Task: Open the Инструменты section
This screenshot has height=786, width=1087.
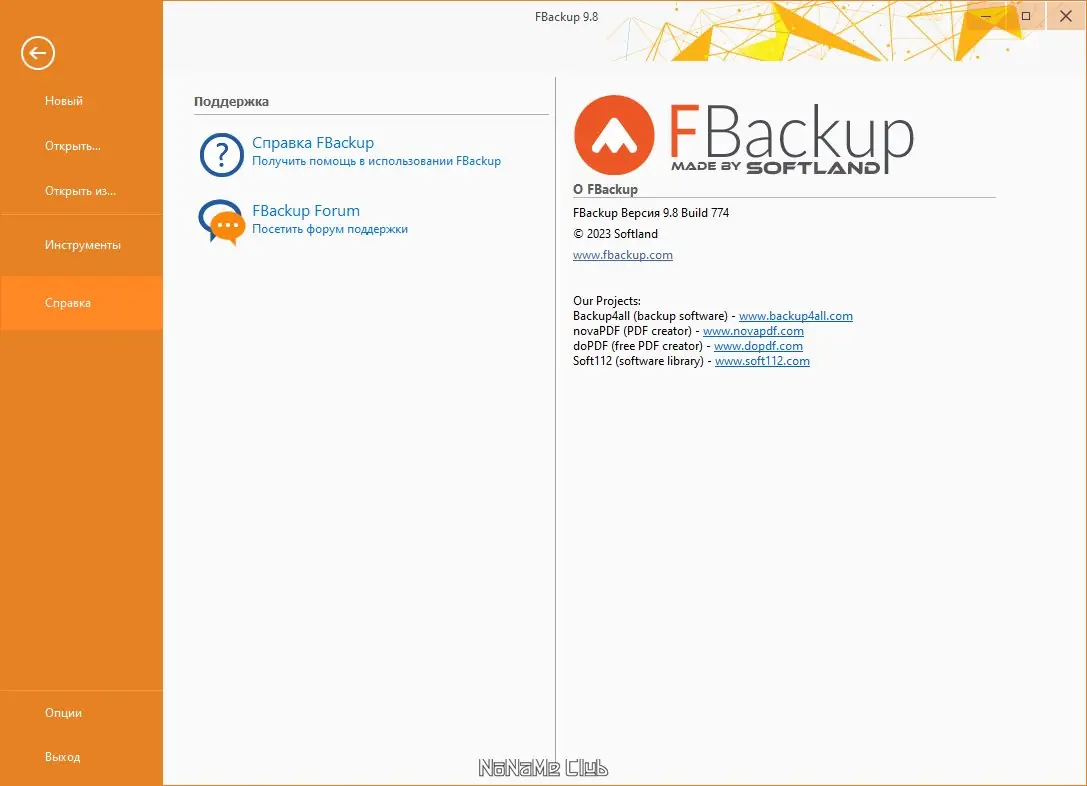Action: [82, 245]
